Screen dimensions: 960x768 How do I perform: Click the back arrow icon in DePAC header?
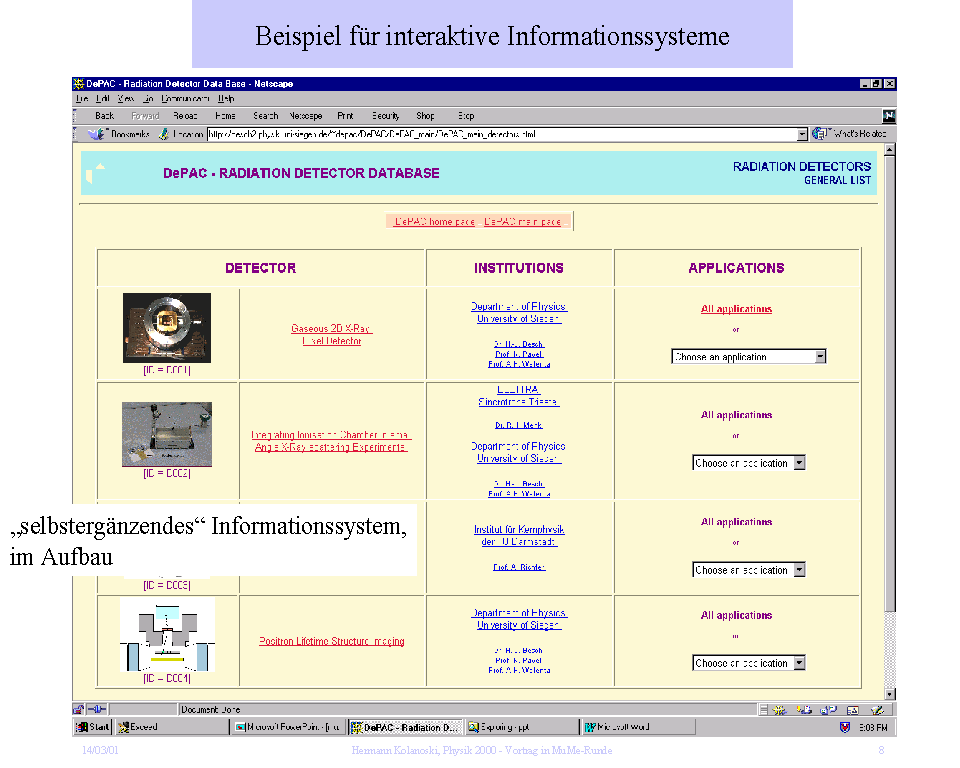[x=95, y=173]
